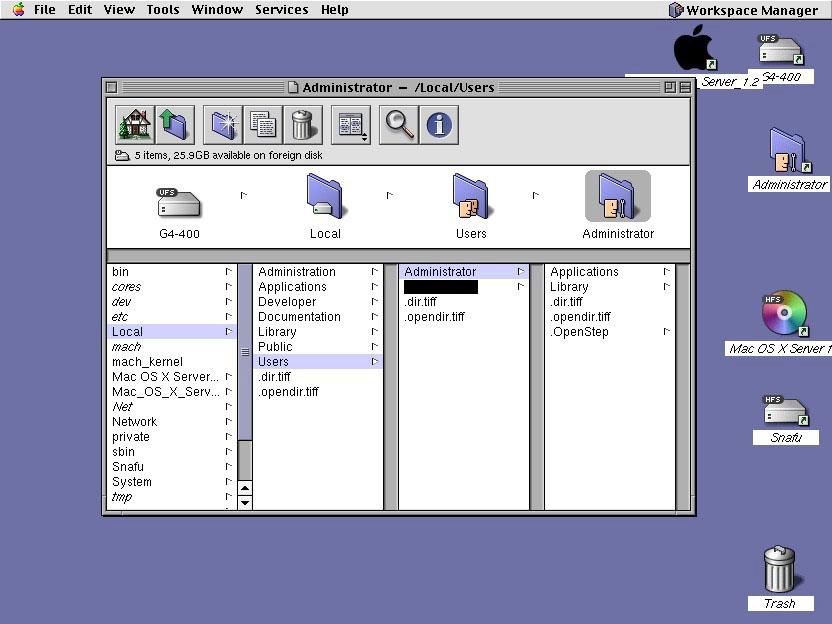
Task: Select .dir.tiff in third column
Action: (x=464, y=302)
